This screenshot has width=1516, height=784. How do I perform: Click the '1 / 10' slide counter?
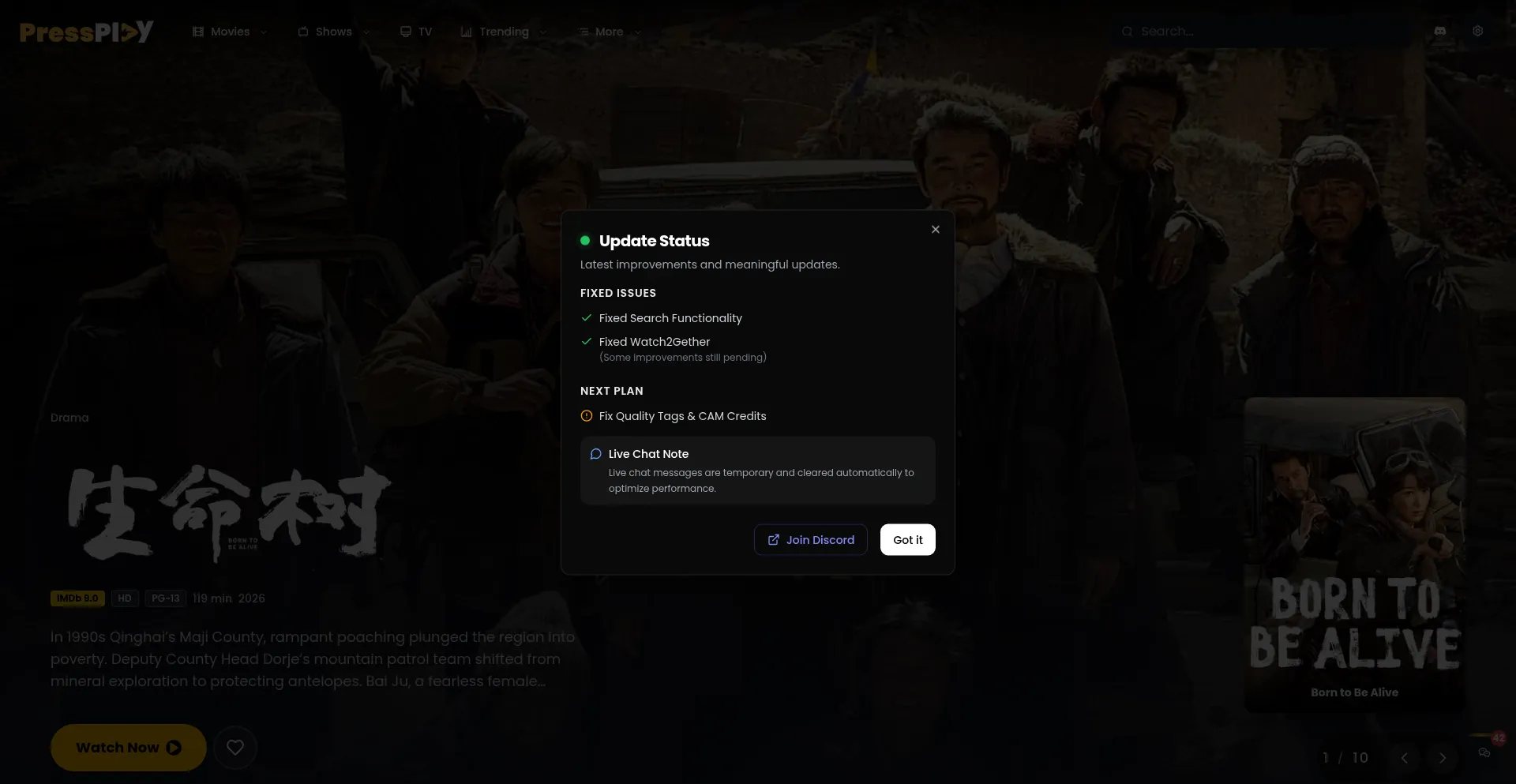coord(1345,758)
